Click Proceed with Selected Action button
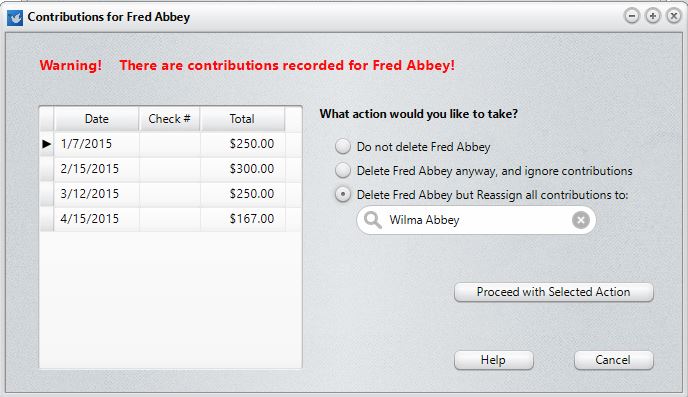 [554, 292]
